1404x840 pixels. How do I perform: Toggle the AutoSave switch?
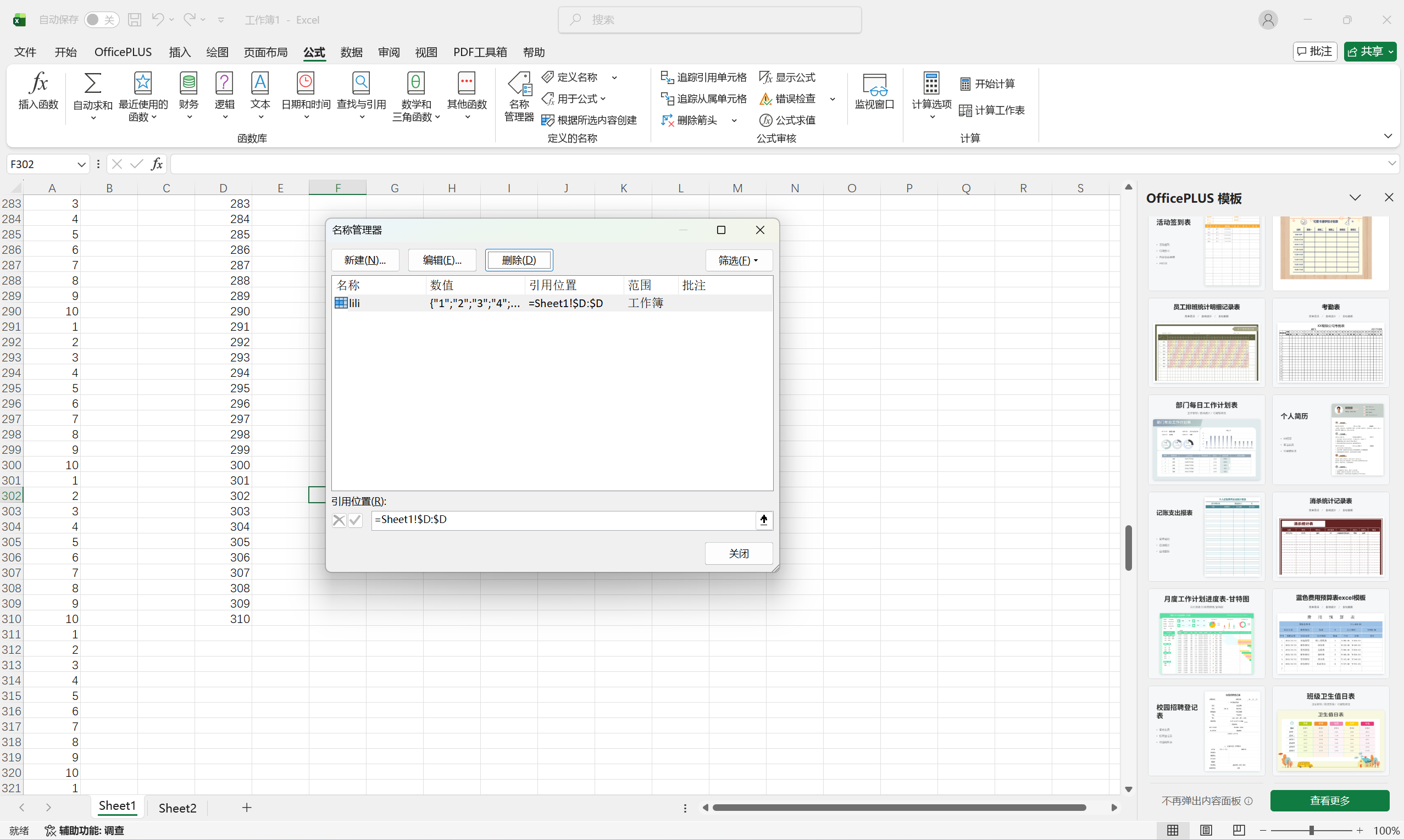[x=102, y=20]
